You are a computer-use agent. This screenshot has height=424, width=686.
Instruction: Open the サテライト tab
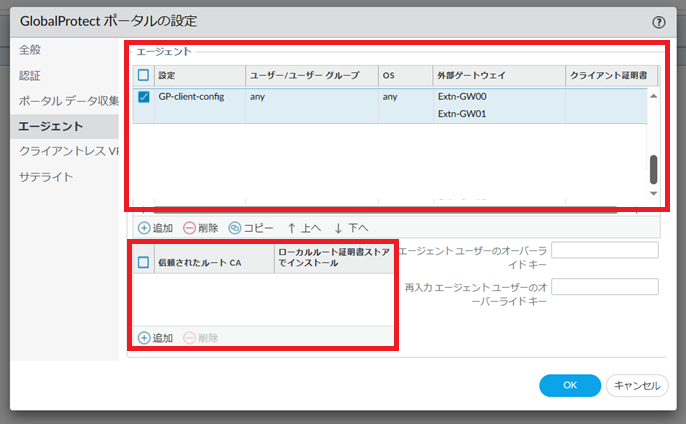coord(46,177)
